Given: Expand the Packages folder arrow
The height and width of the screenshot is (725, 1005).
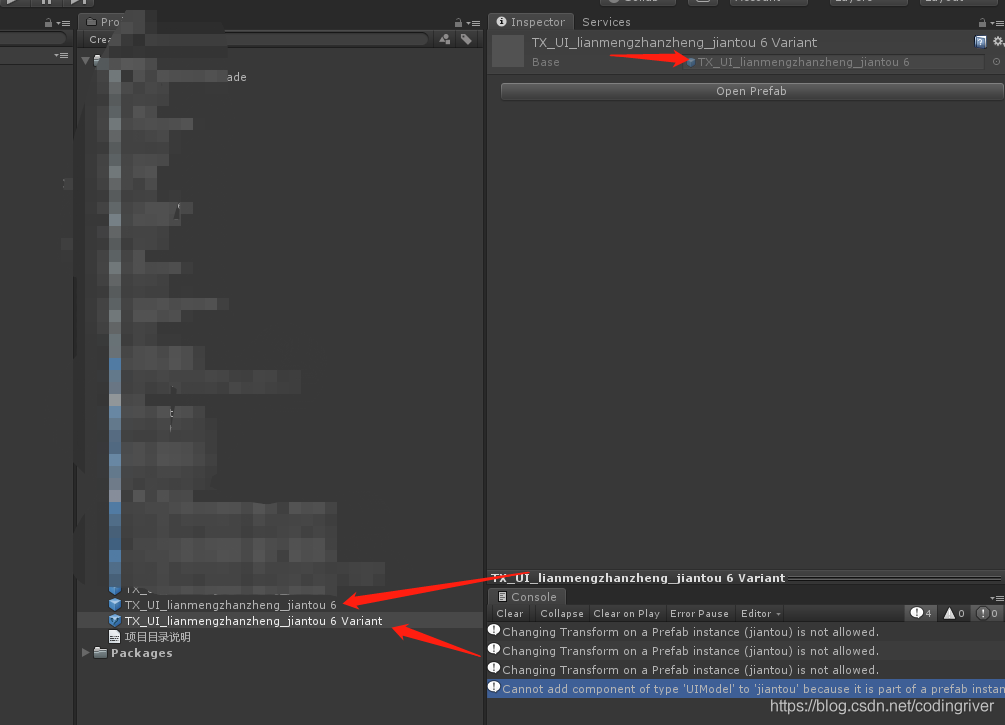Looking at the screenshot, I should 86,653.
